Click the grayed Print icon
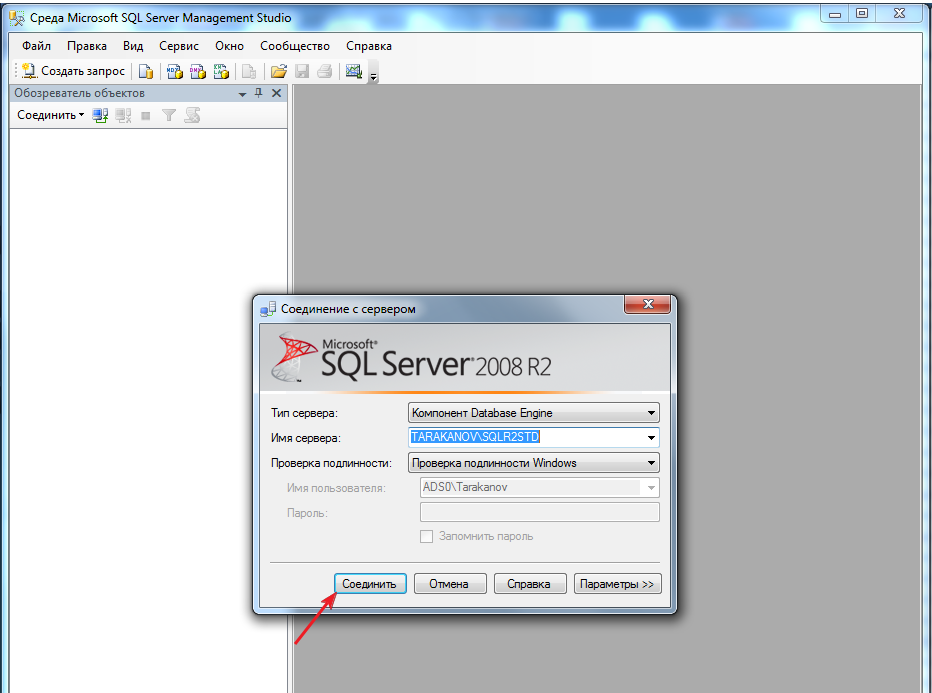 tap(325, 71)
